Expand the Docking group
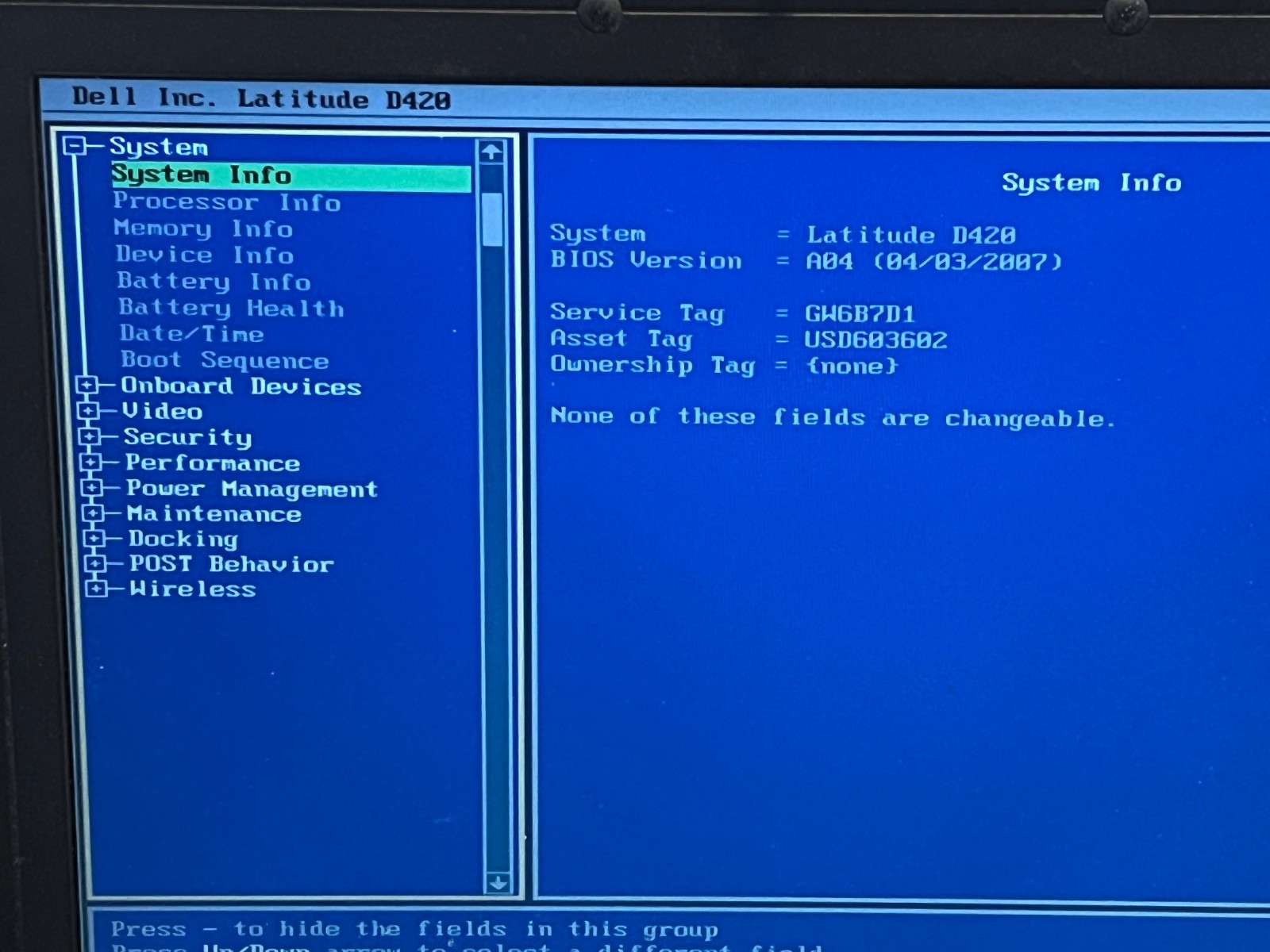Viewport: 1270px width, 952px height. click(x=94, y=539)
